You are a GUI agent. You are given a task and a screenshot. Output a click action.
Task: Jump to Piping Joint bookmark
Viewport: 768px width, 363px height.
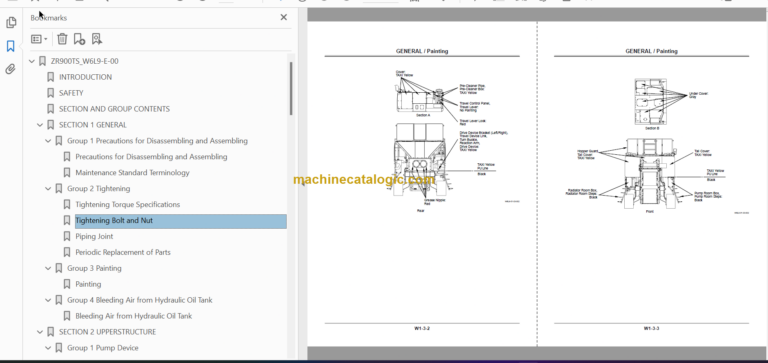(x=94, y=236)
